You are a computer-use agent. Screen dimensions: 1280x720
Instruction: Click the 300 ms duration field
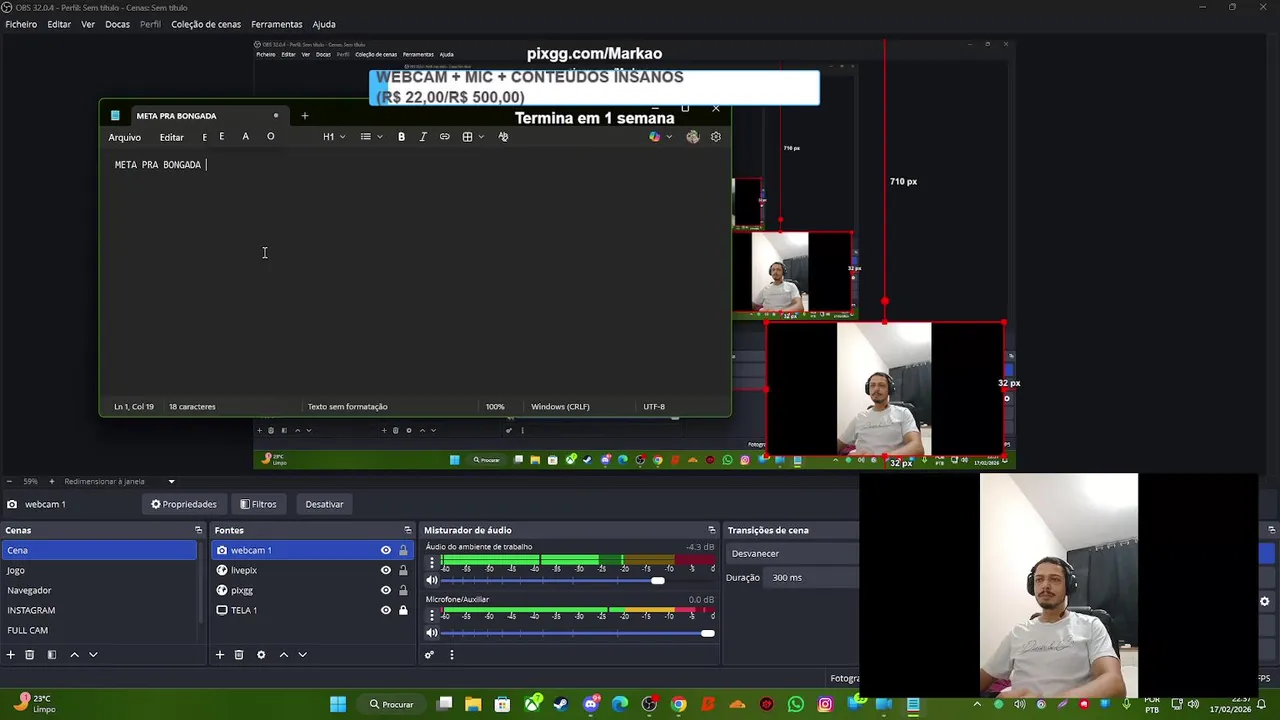point(812,577)
